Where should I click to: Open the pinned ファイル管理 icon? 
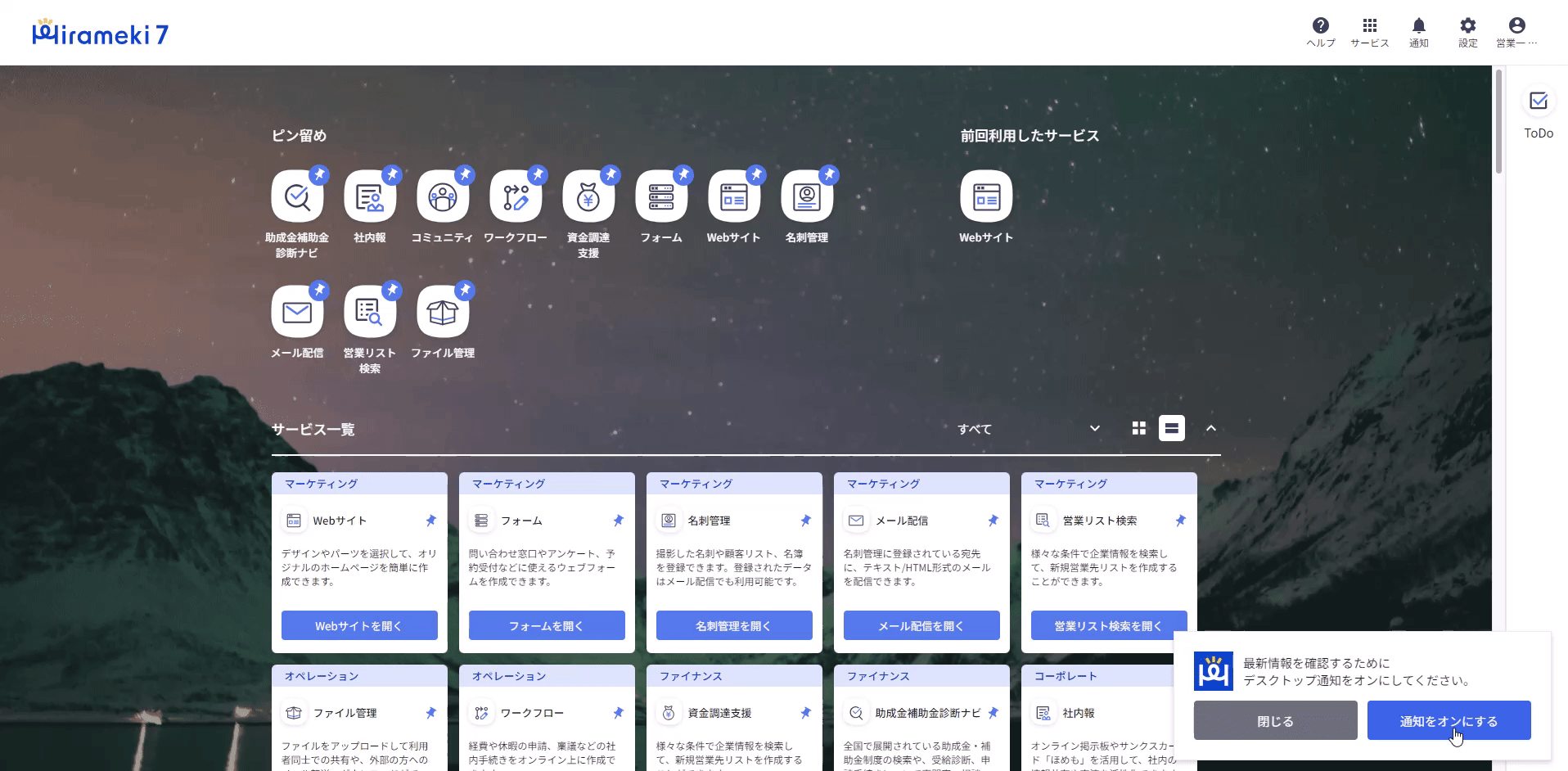(x=443, y=312)
